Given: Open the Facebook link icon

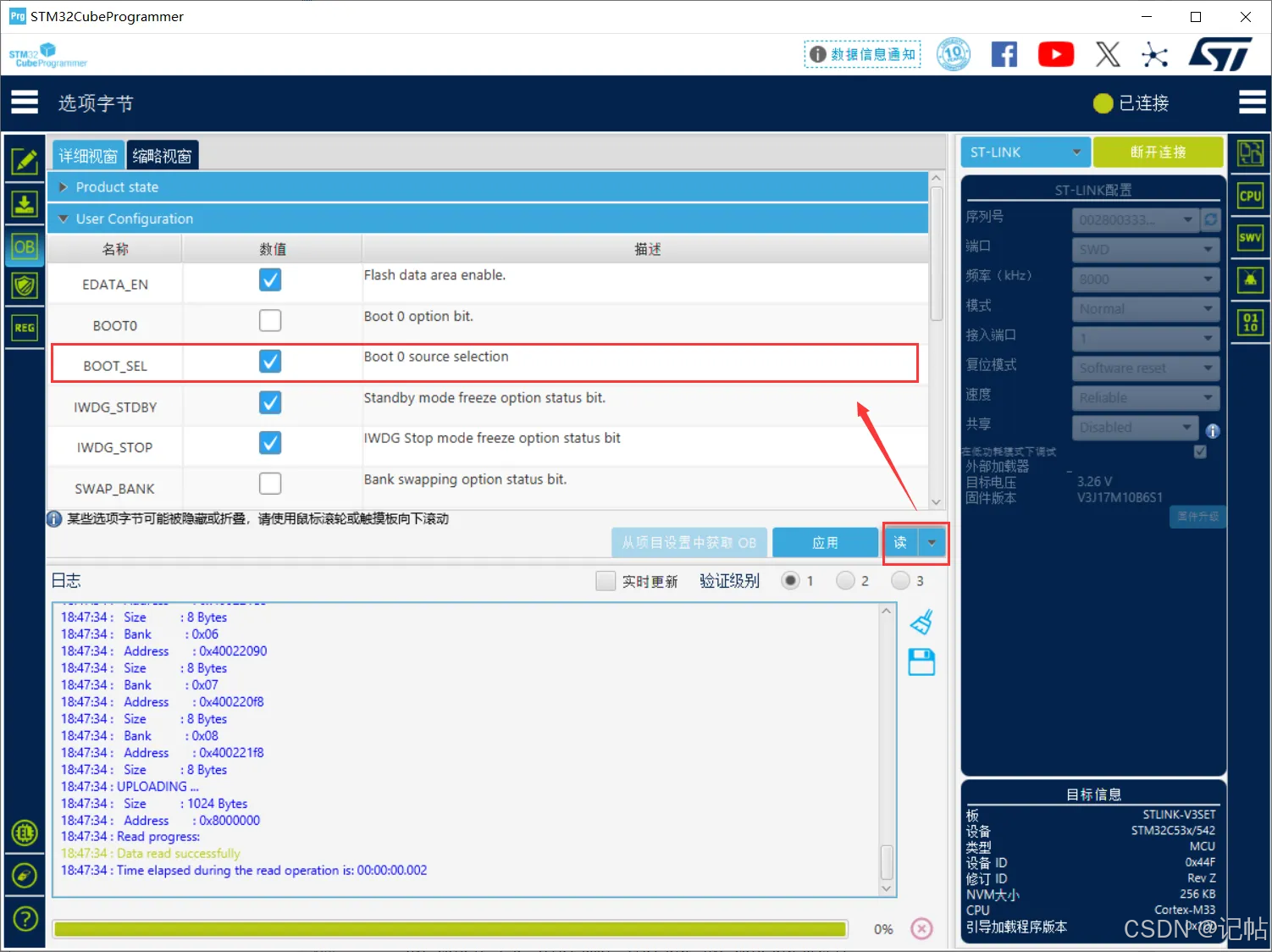Looking at the screenshot, I should coord(1004,55).
